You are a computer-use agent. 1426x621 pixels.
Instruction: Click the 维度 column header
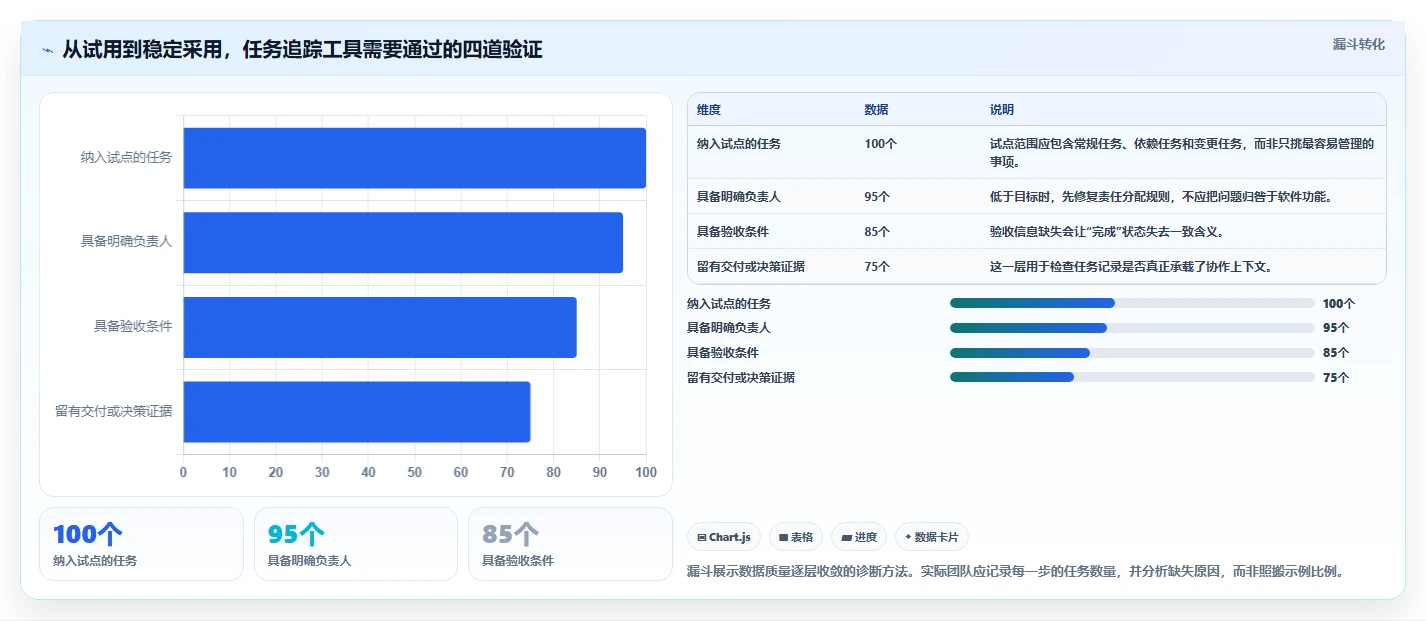coord(709,110)
